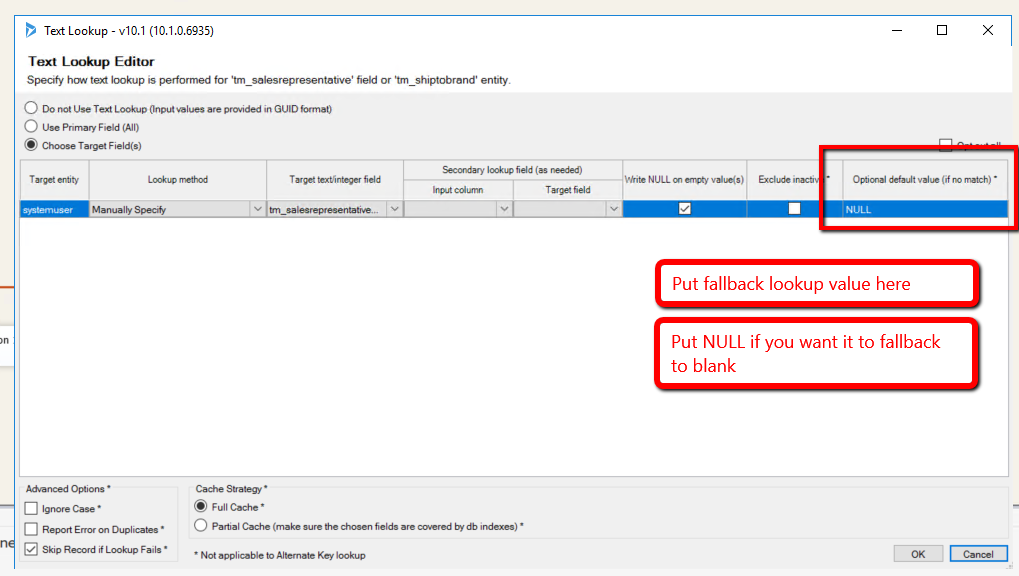This screenshot has width=1019, height=576.
Task: Click the Text Lookup app icon in title bar
Action: pyautogui.click(x=31, y=31)
